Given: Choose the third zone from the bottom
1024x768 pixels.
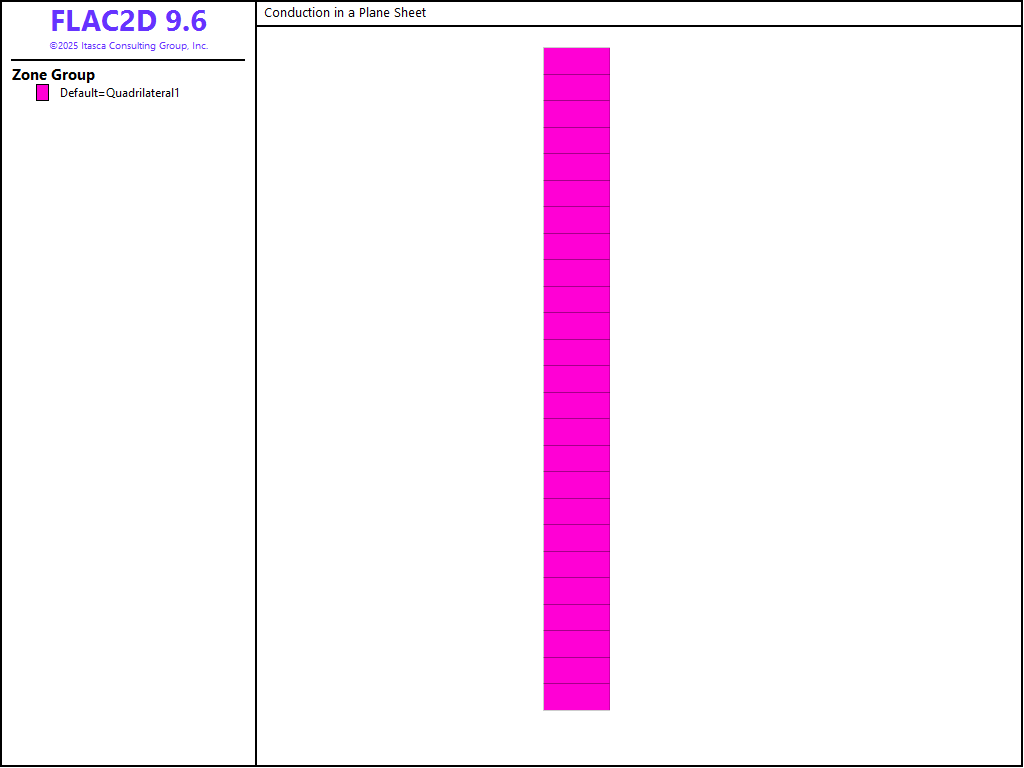Looking at the screenshot, I should [x=576, y=644].
